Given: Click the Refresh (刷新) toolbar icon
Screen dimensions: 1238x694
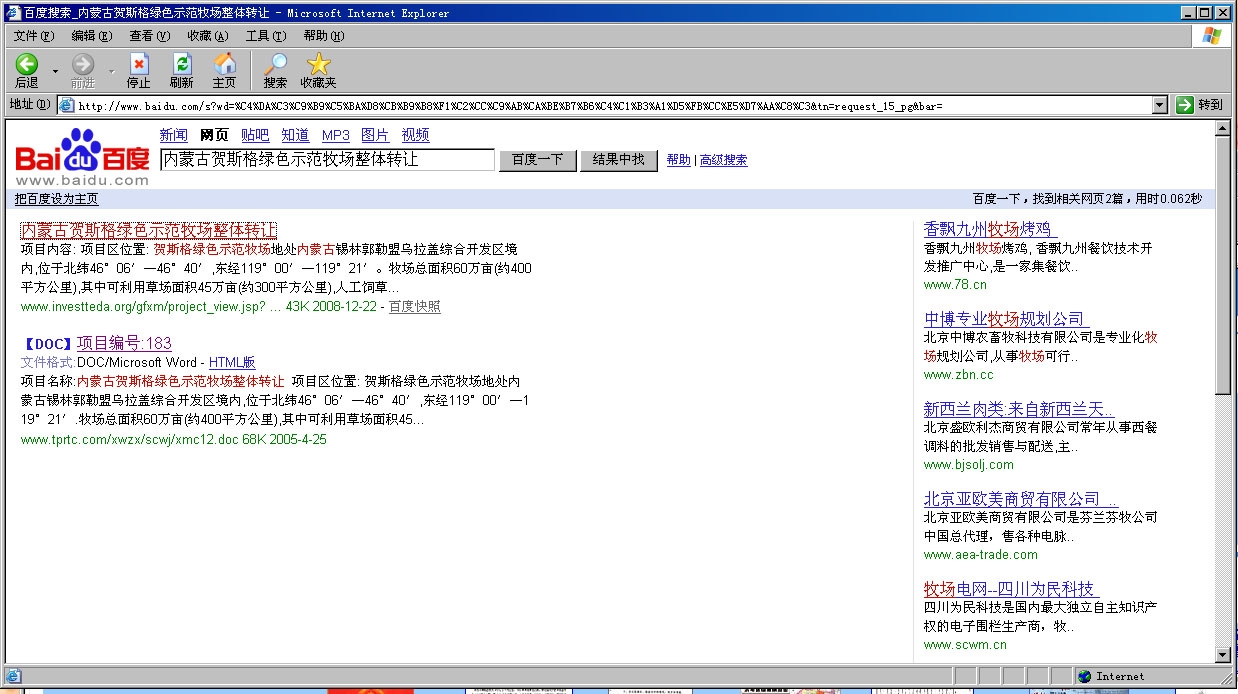Looking at the screenshot, I should click(181, 64).
